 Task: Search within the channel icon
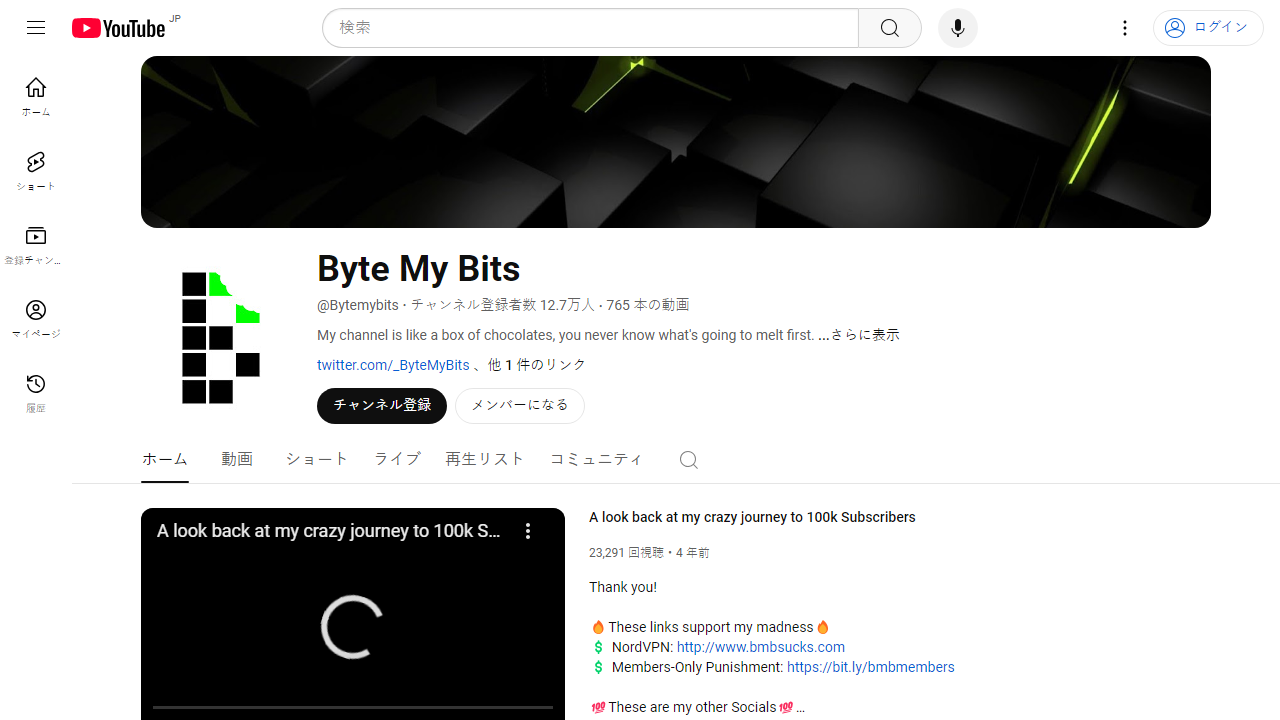(688, 459)
